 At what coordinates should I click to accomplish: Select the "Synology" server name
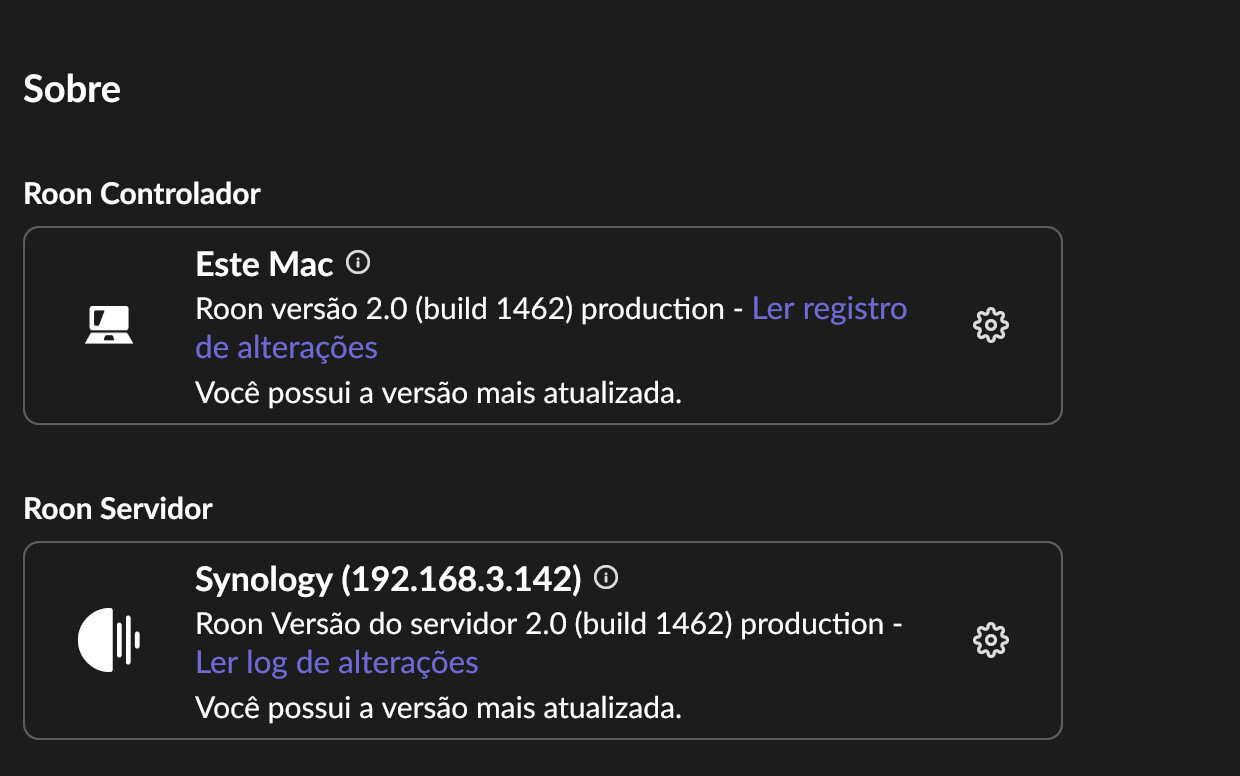coord(264,579)
